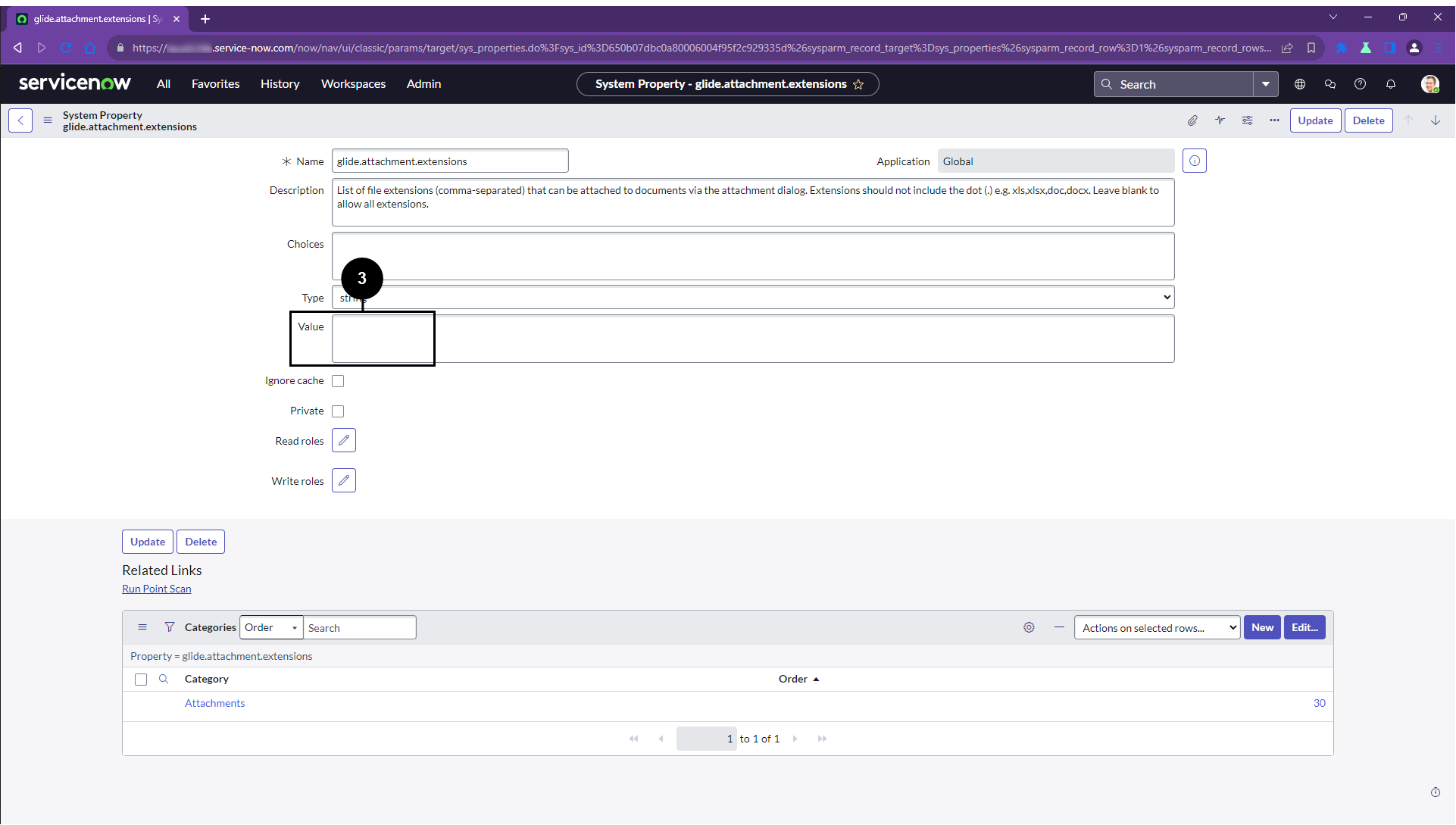
Task: Click the Categories list gear icon
Action: [1029, 627]
